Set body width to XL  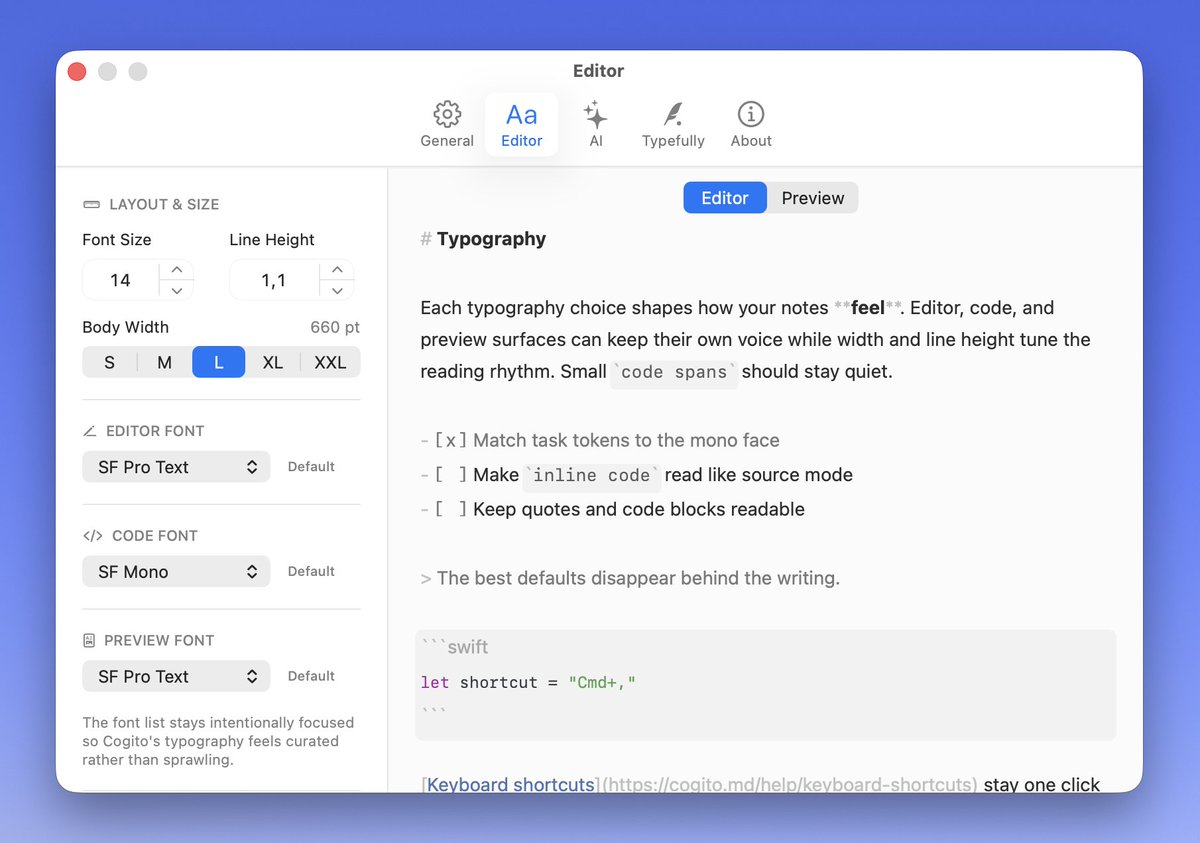273,362
